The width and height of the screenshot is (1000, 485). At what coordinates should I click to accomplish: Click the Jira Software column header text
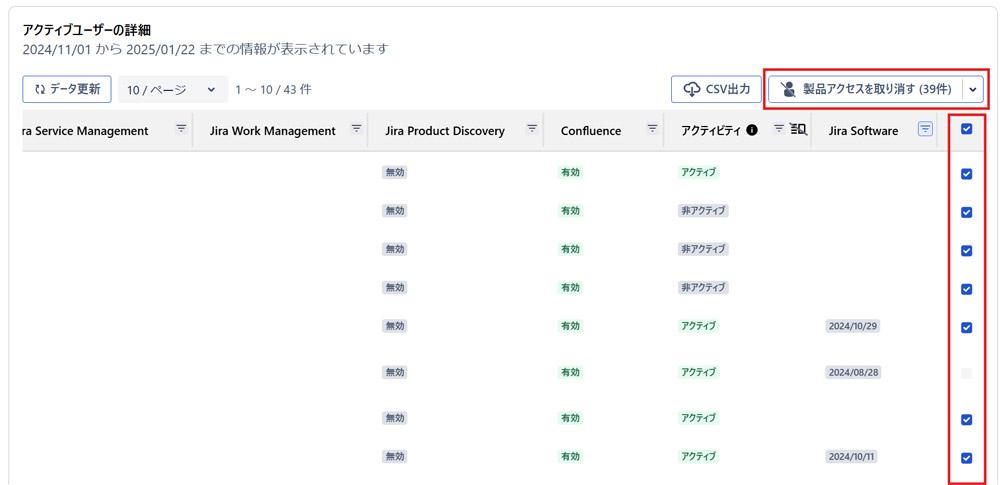click(864, 131)
